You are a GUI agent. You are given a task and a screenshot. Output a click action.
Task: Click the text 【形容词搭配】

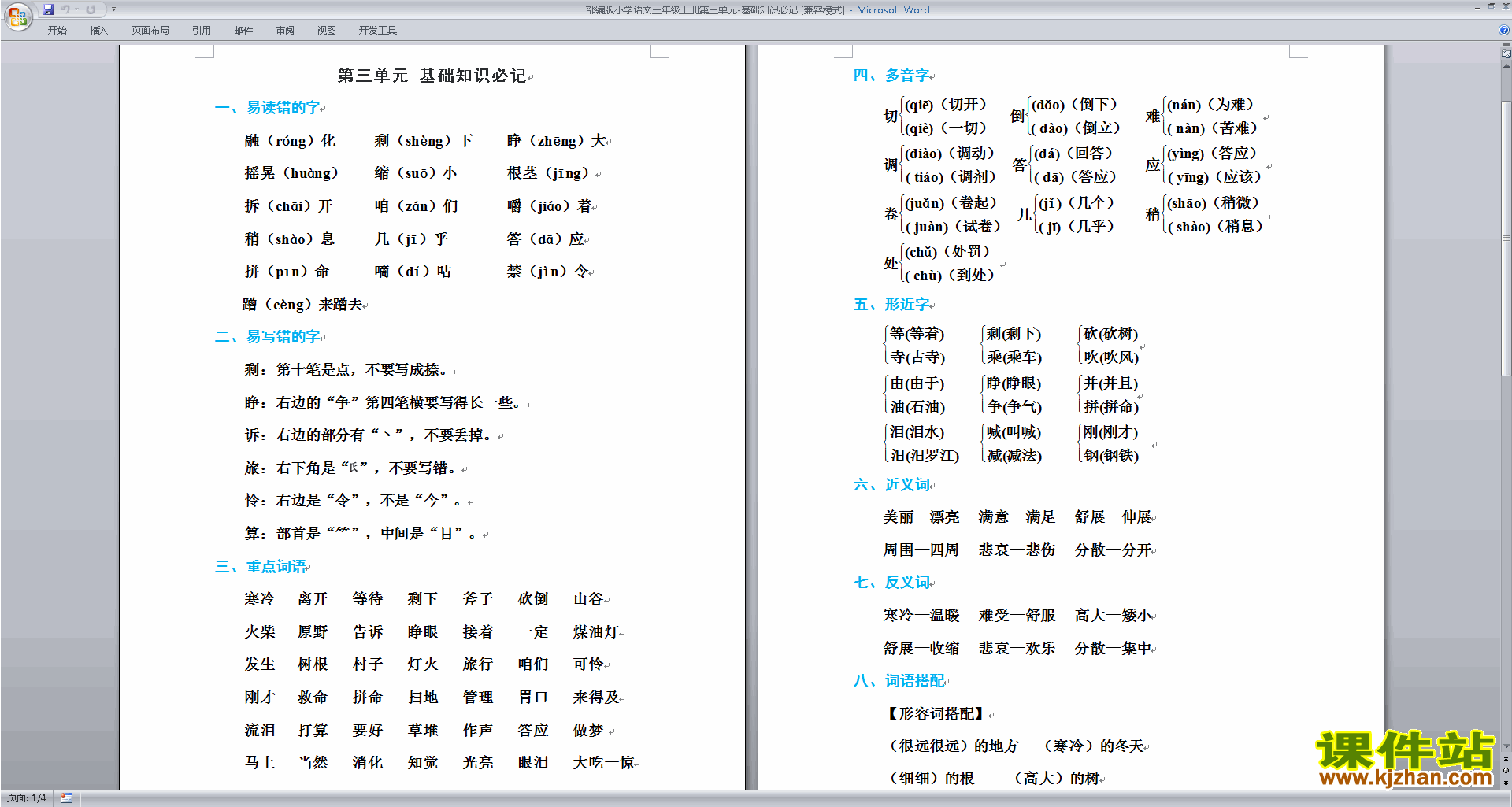tap(935, 714)
